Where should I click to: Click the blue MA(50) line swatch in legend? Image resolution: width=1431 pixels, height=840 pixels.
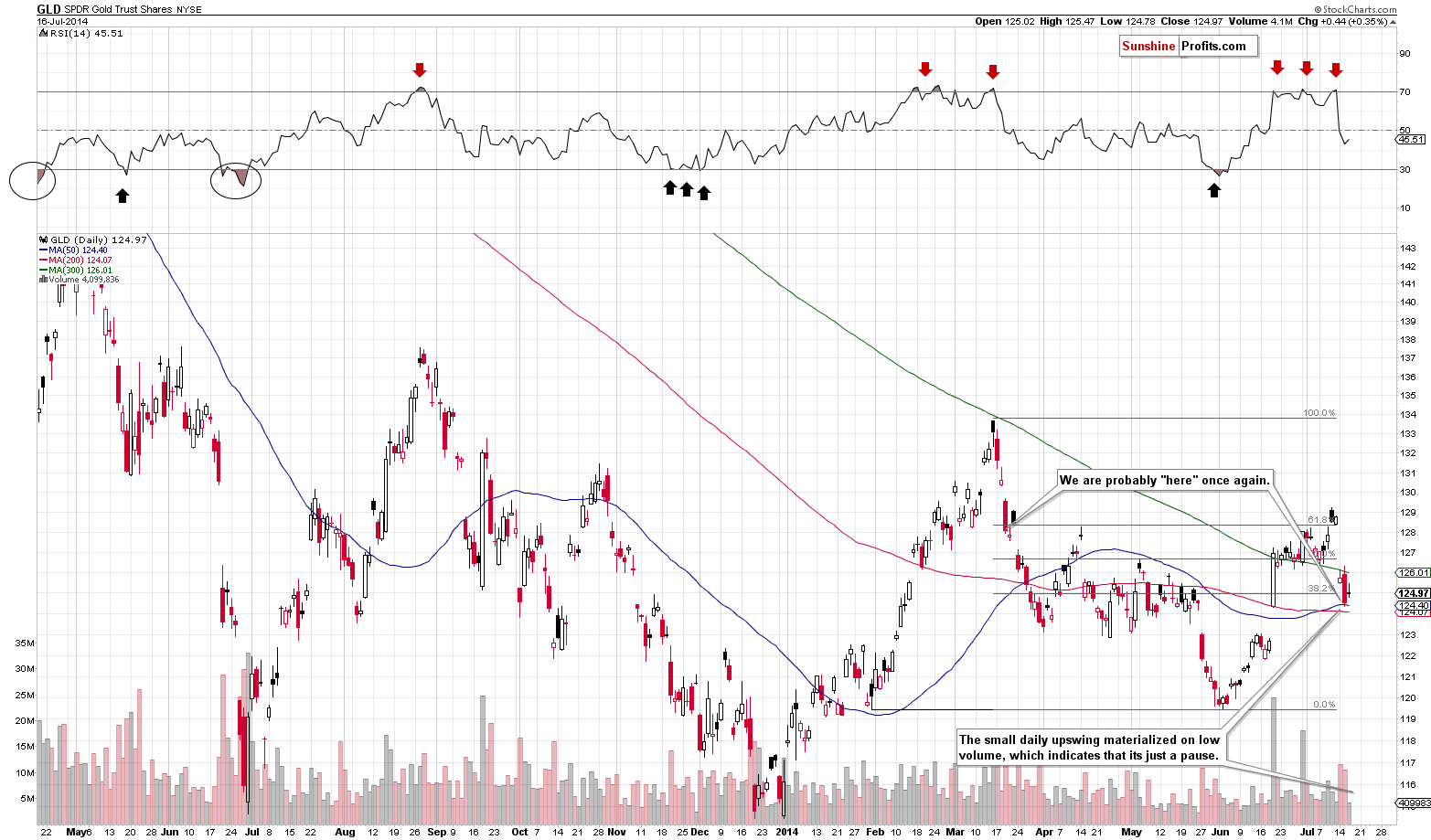(x=42, y=250)
